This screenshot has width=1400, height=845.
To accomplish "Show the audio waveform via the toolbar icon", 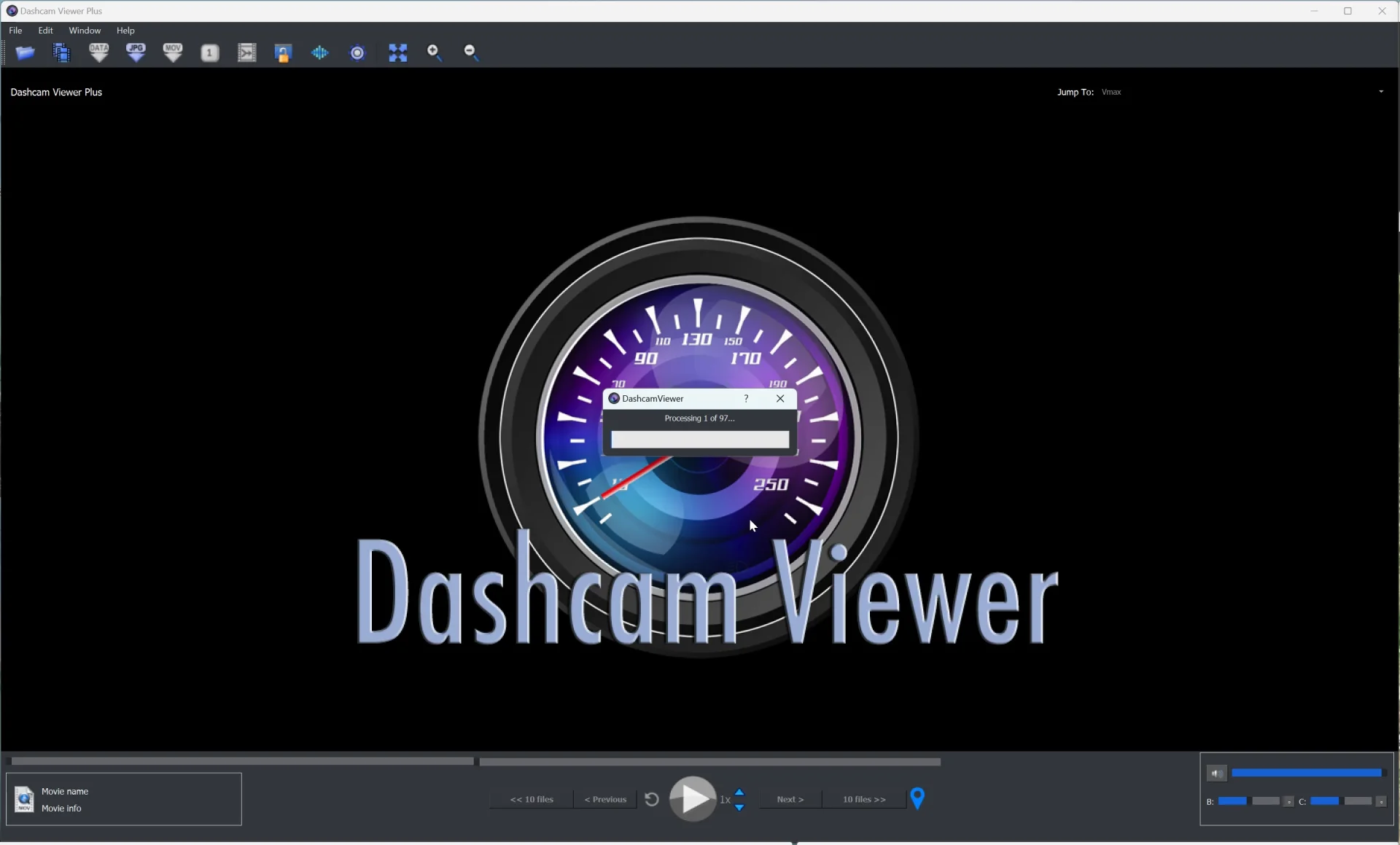I will [x=320, y=52].
